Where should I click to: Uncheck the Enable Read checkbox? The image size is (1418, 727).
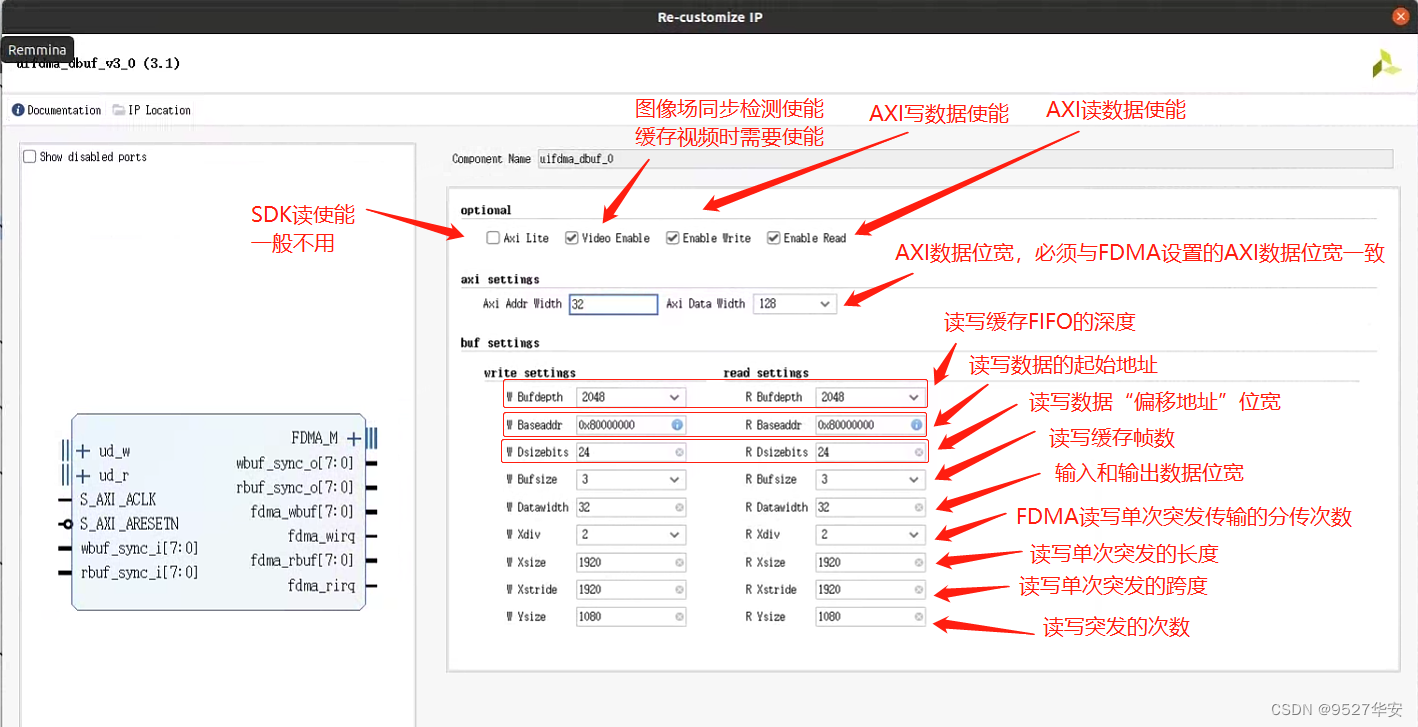[x=773, y=238]
